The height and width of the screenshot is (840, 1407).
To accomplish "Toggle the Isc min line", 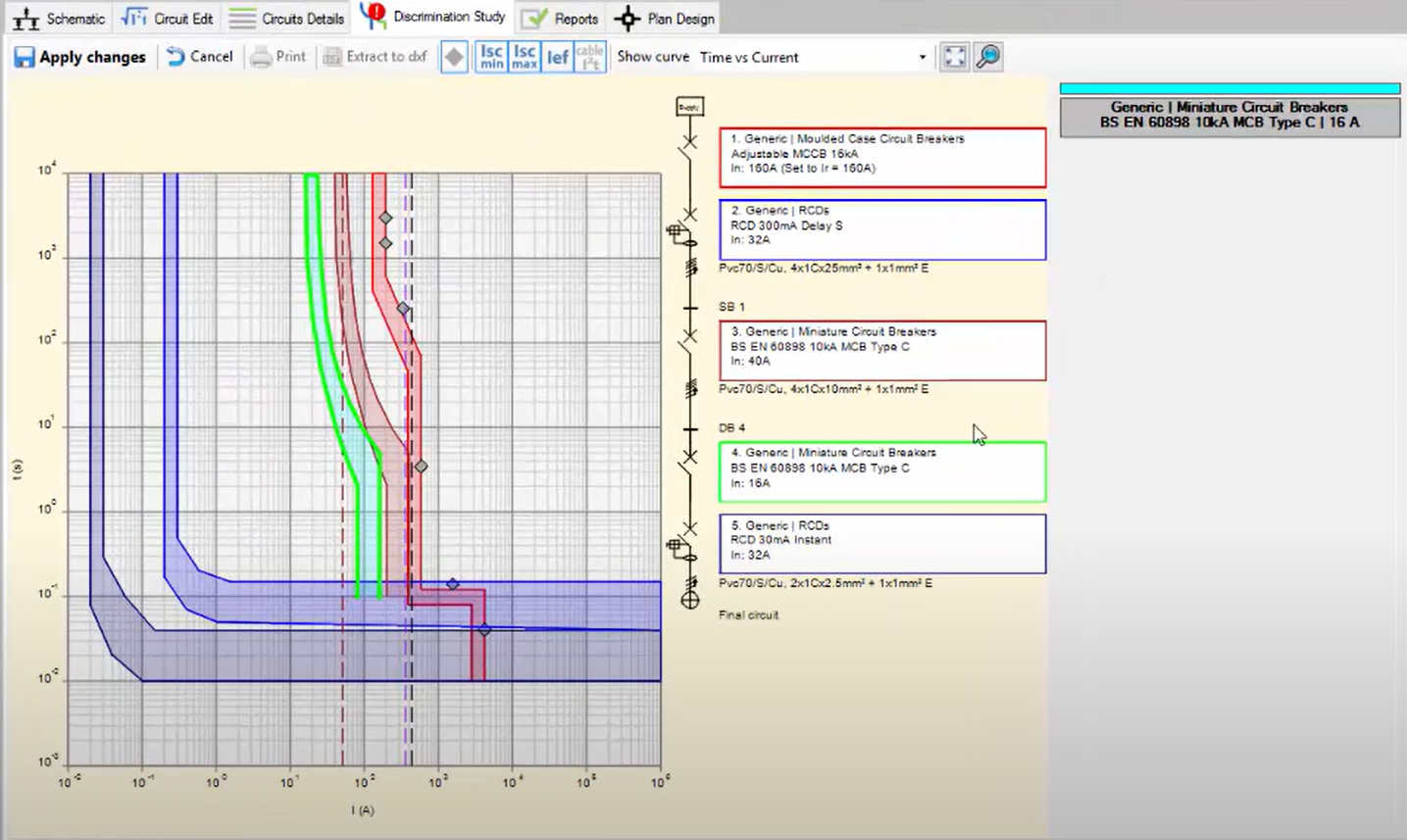I will click(x=491, y=57).
